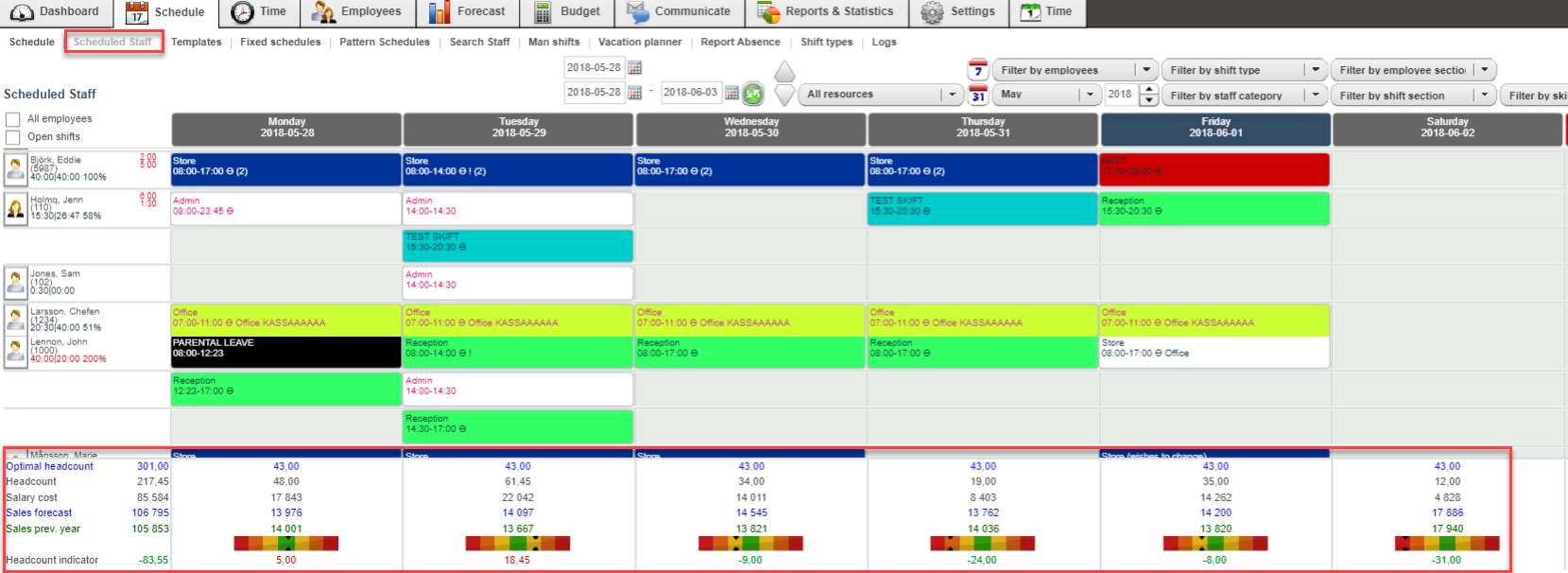Open calendar picker for end date 2018-06-03
Viewport: 1568px width, 573px height.
(x=732, y=93)
